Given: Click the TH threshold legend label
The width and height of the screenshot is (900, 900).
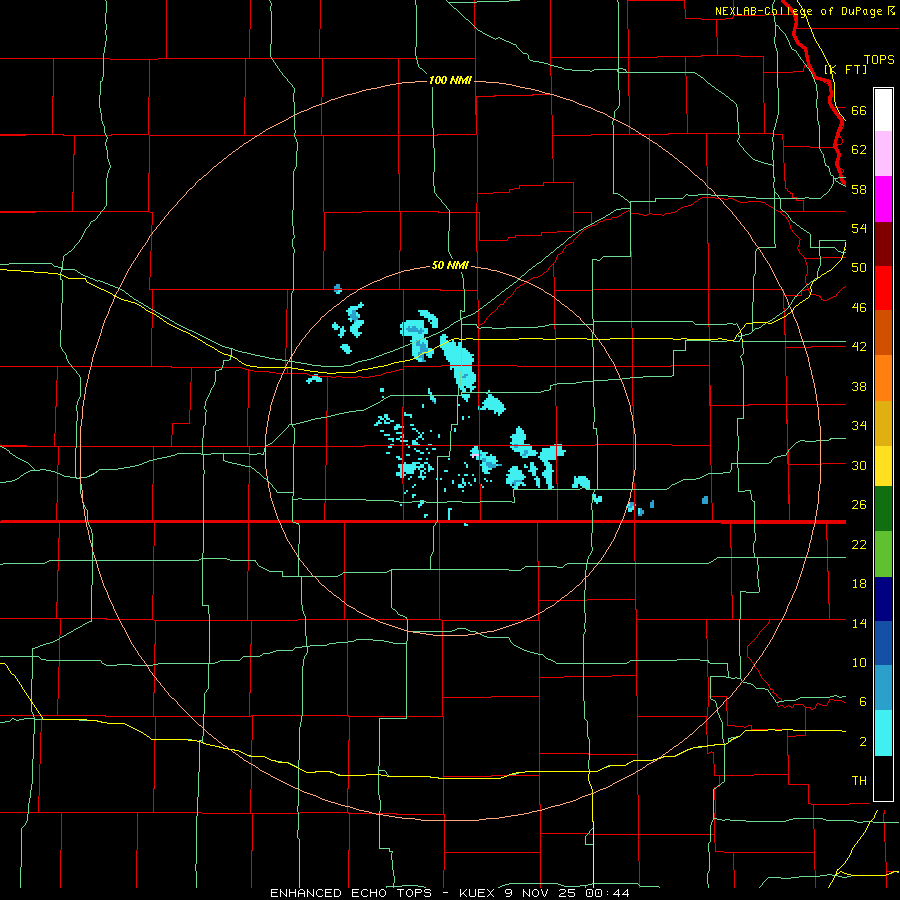Looking at the screenshot, I should click(859, 780).
